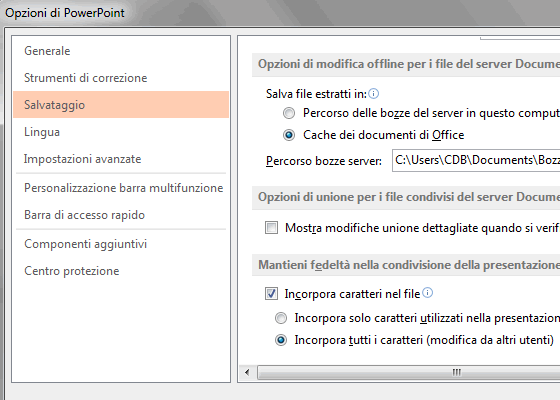
Task: Choose Incorpora solo caratteri utilizzati option
Action: coord(281,318)
